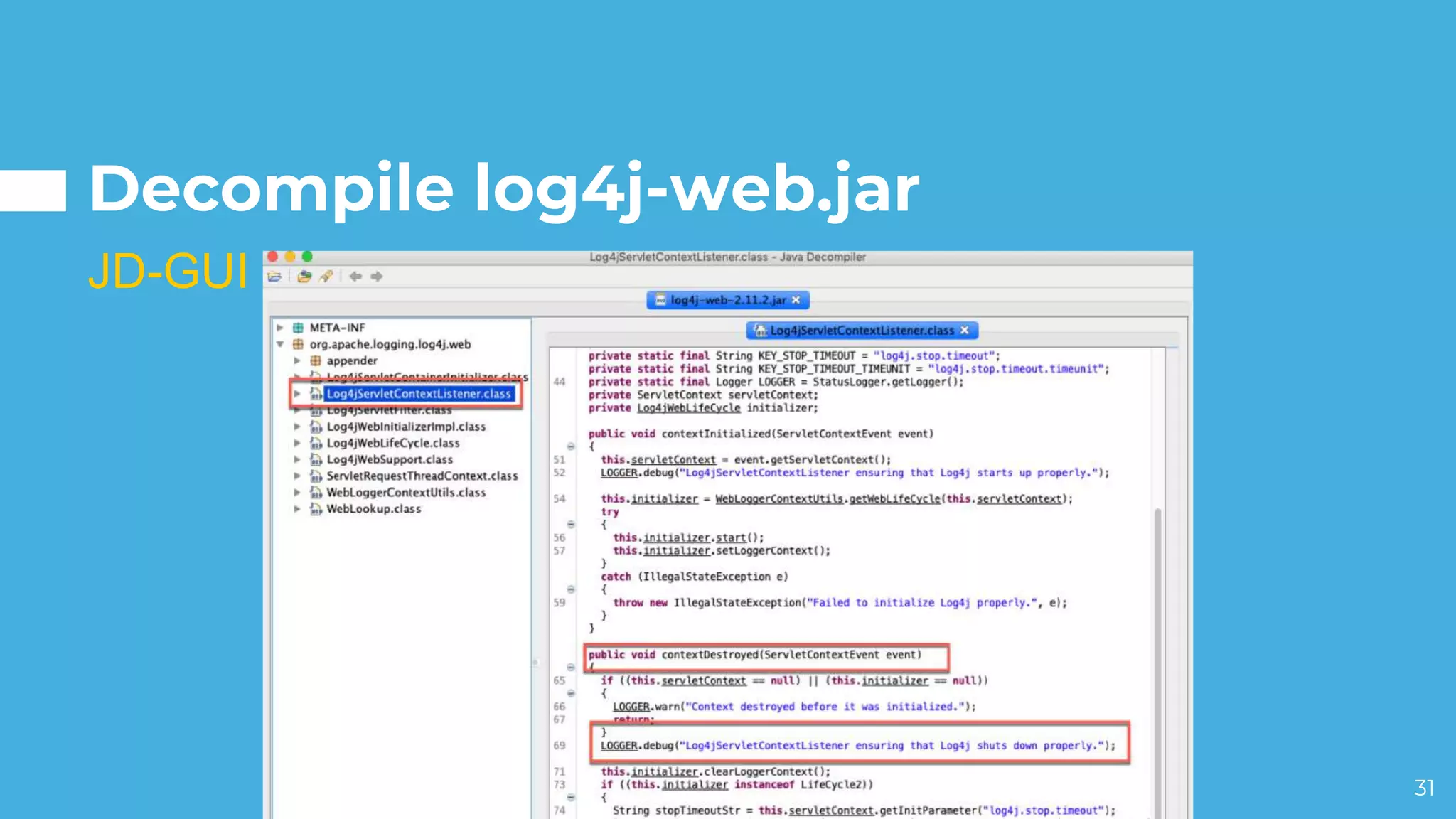Screen dimensions: 1456x819
Task: Click the WebLookup.class file icon
Action: point(316,508)
